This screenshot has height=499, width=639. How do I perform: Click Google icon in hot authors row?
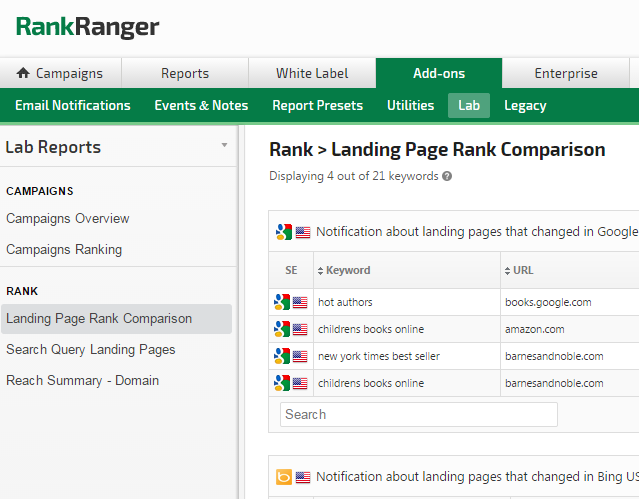[x=282, y=302]
